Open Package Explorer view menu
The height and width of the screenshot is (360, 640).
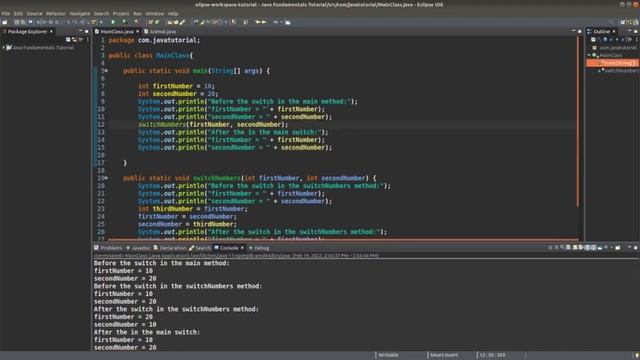(x=87, y=40)
